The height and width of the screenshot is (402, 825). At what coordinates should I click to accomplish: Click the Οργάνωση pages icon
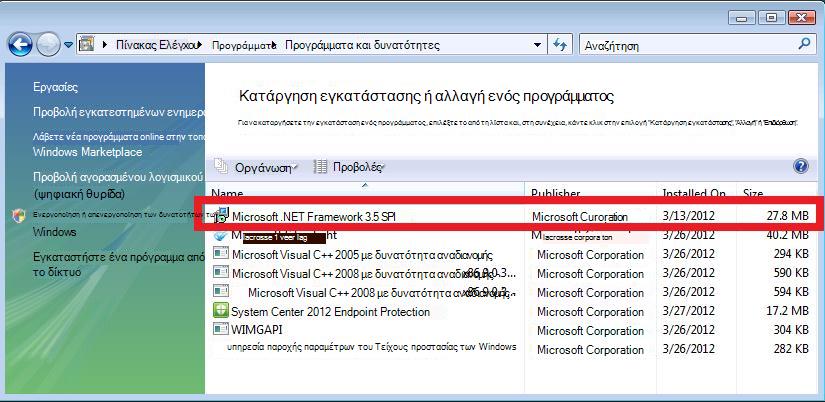(221, 167)
